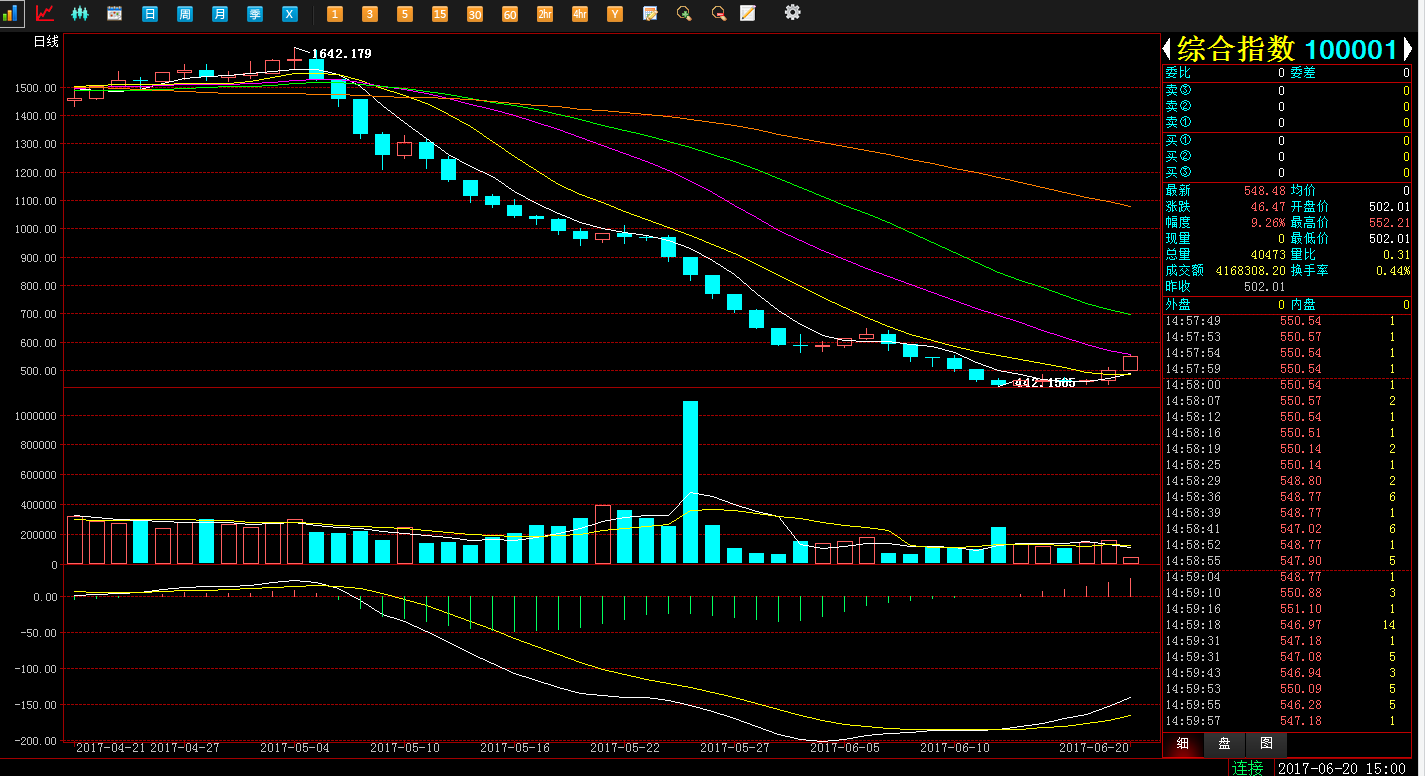This screenshot has height=776, width=1425.
Task: Choose the 60-minute interval button
Action: tap(510, 14)
